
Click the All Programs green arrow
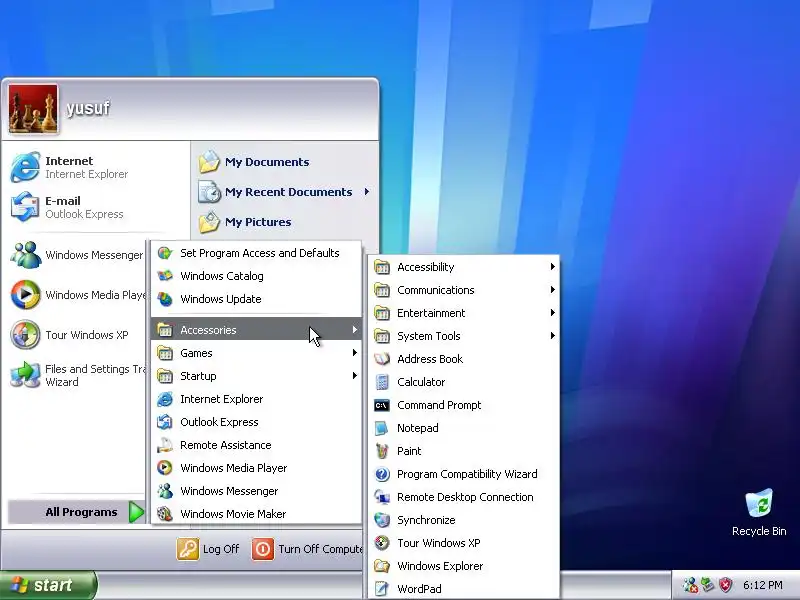click(x=136, y=512)
